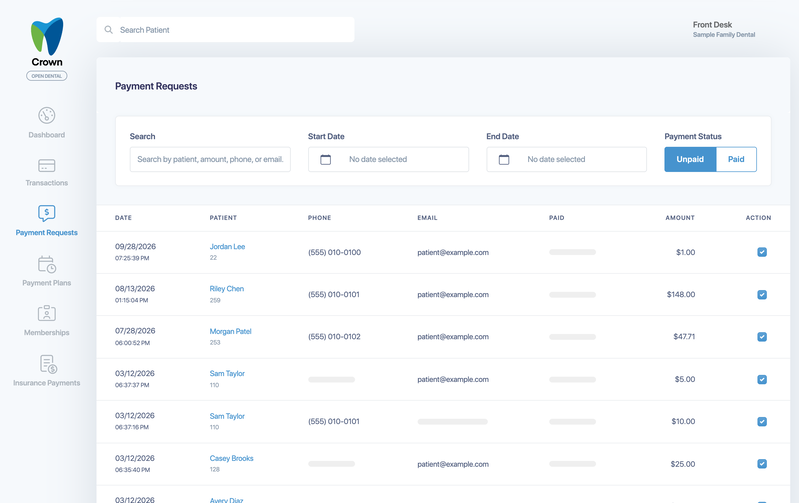Click the $25.00 amount
799x503 pixels.
683,464
